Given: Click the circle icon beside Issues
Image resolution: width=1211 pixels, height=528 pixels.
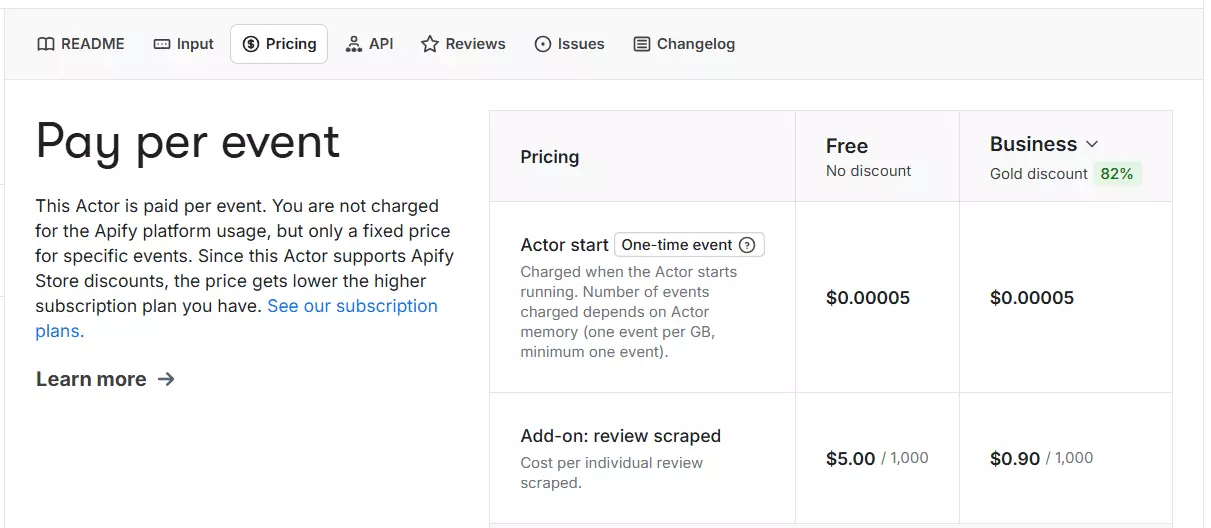Looking at the screenshot, I should click(x=543, y=44).
